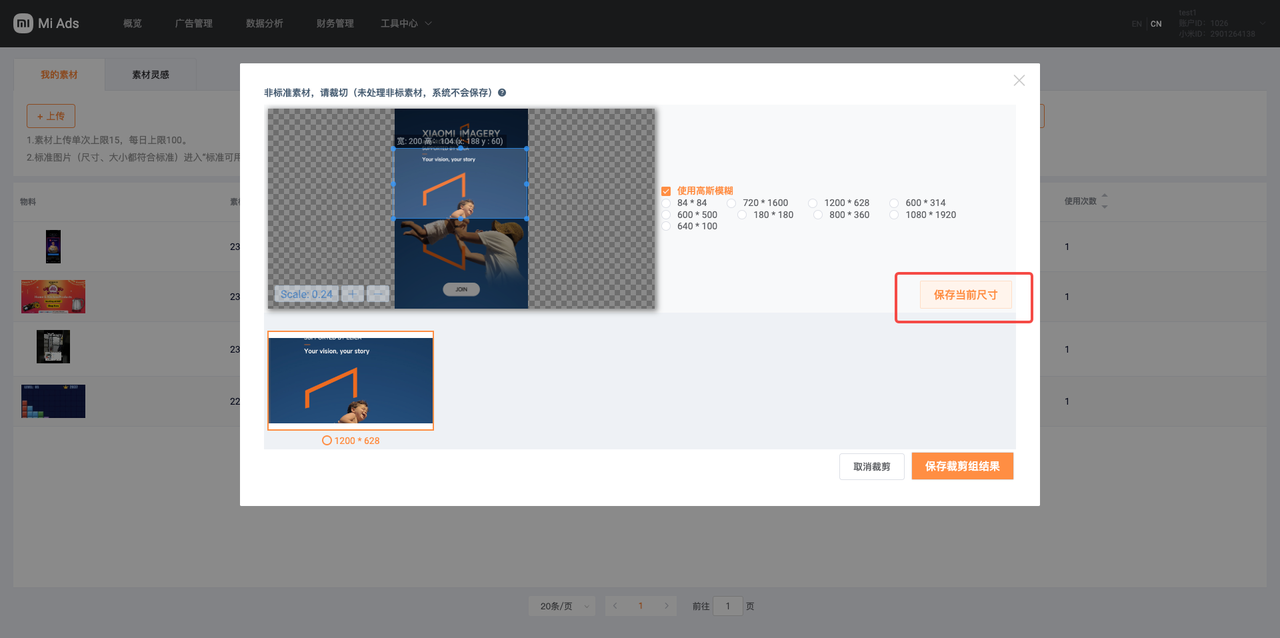
Task: Expand the 工具中心 dropdown menu
Action: click(406, 23)
